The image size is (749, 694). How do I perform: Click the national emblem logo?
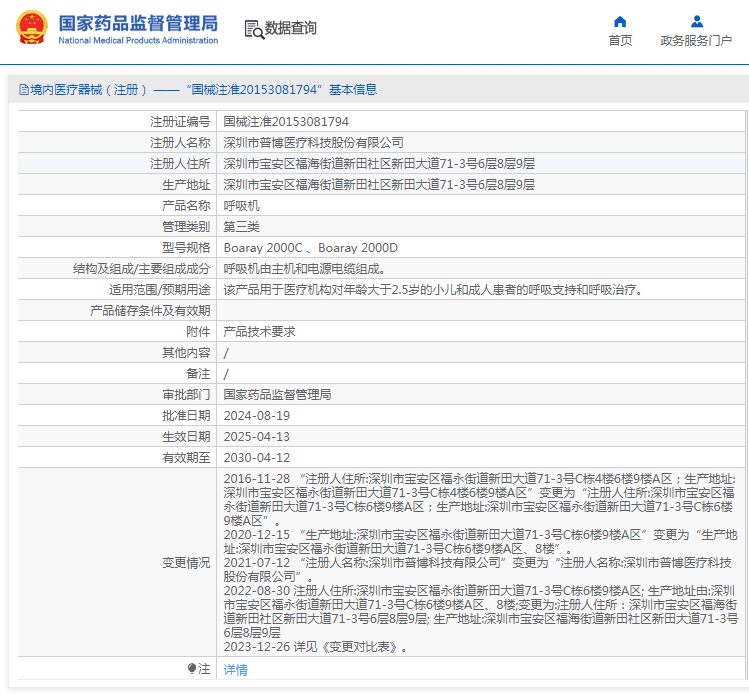(30, 28)
